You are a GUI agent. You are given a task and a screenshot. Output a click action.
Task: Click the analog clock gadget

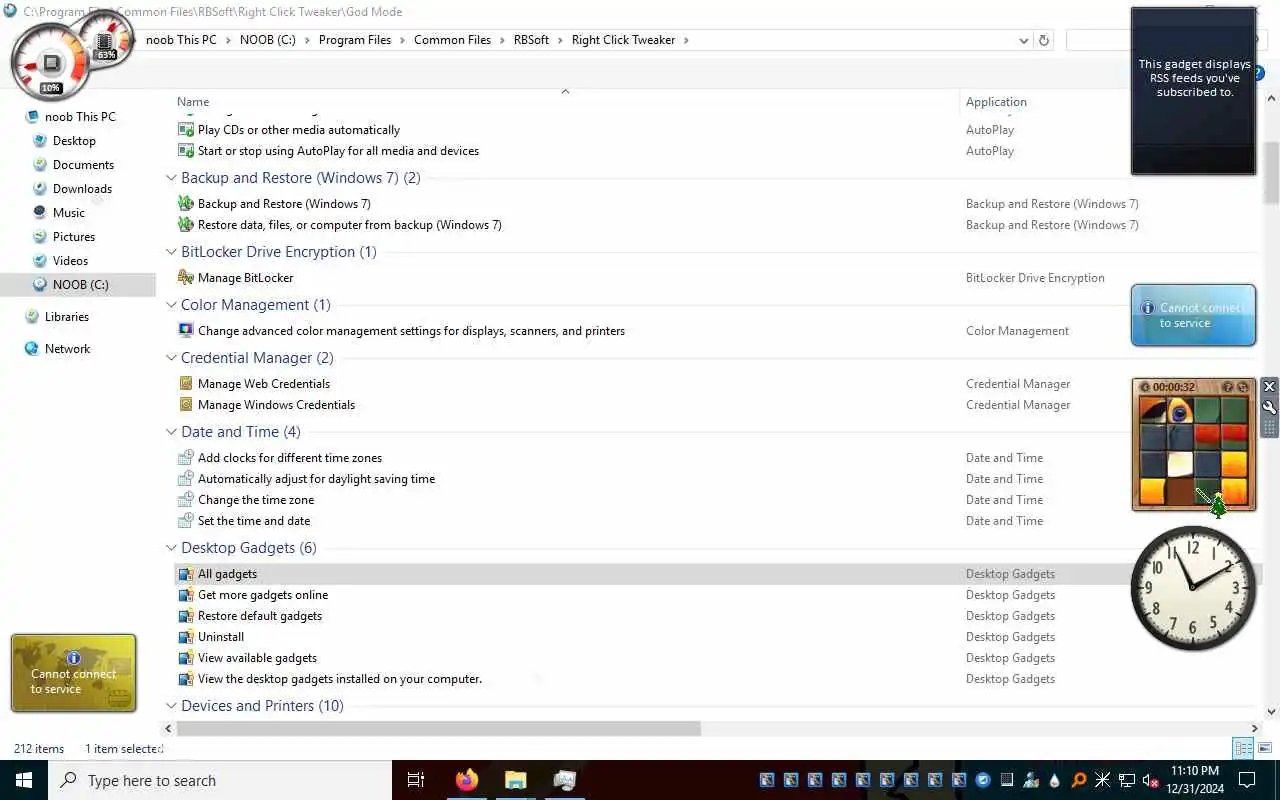click(x=1193, y=588)
